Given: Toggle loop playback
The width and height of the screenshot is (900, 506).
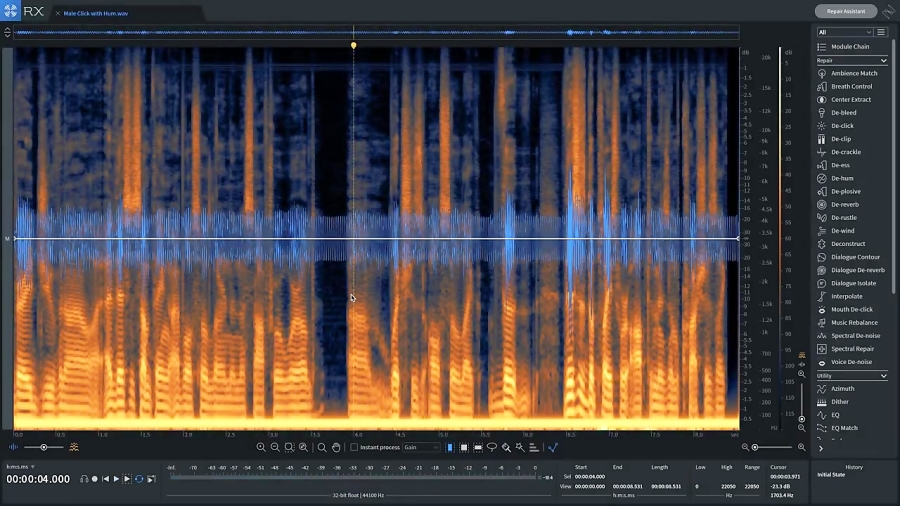Looking at the screenshot, I should [139, 479].
